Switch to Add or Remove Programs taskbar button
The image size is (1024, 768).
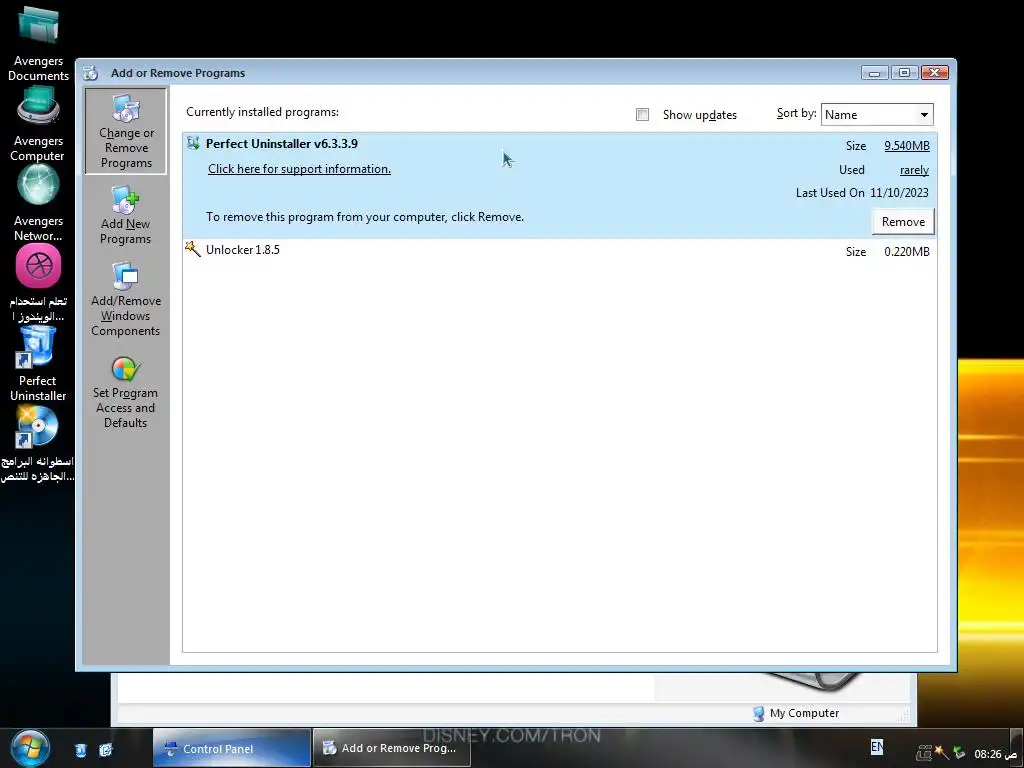[x=391, y=748]
